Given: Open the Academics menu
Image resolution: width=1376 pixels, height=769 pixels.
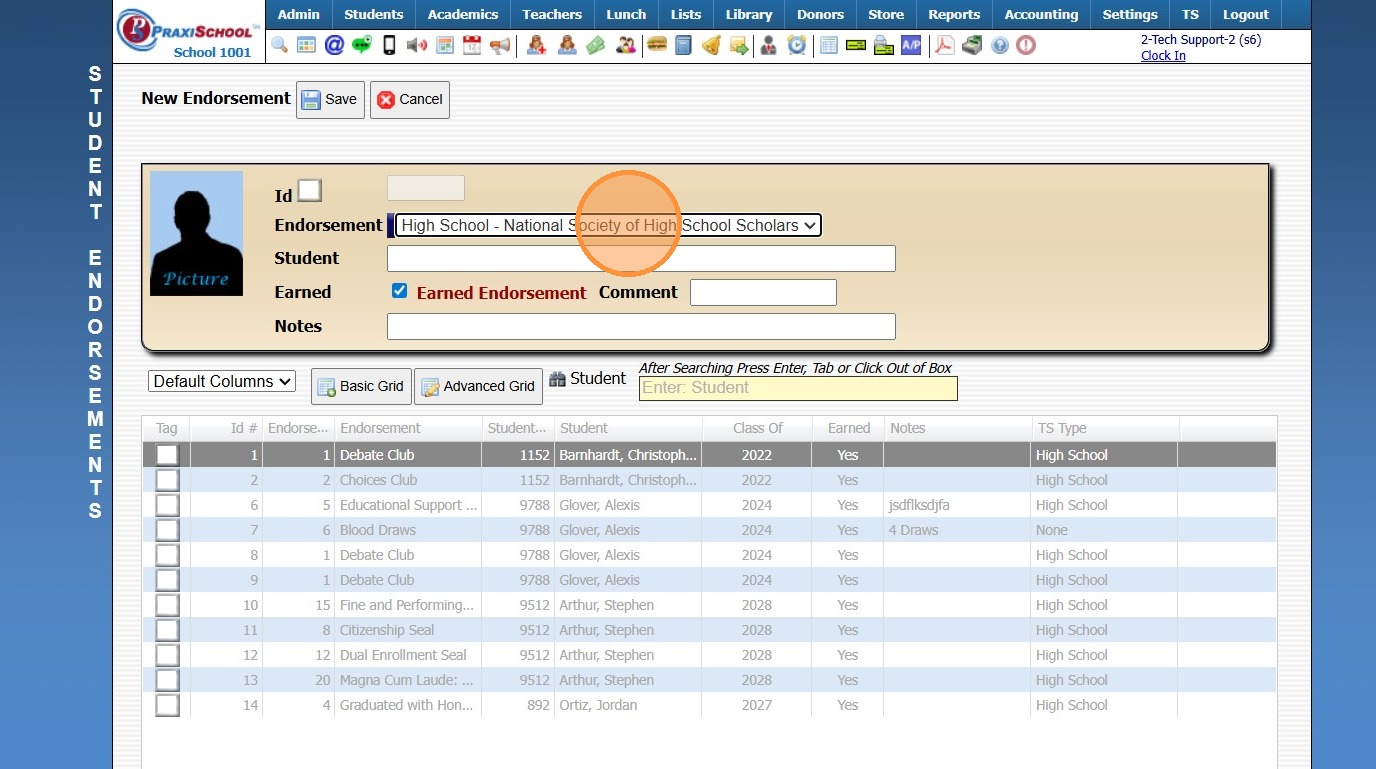Looking at the screenshot, I should 463,14.
